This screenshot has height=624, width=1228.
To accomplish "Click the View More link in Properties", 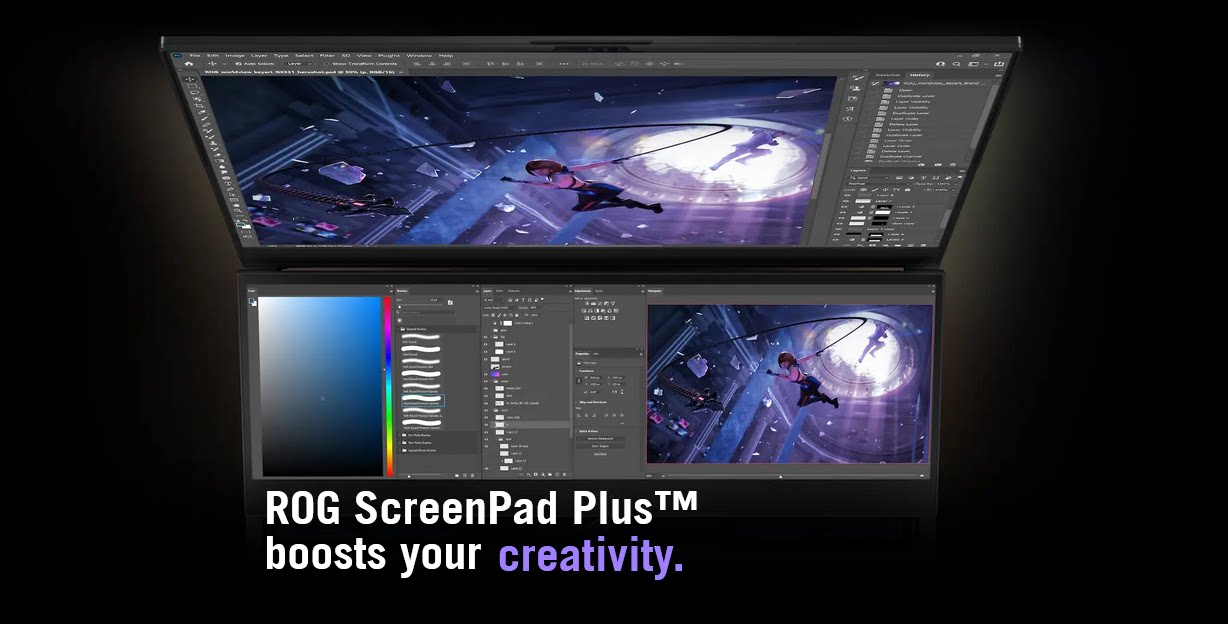I will click(600, 454).
